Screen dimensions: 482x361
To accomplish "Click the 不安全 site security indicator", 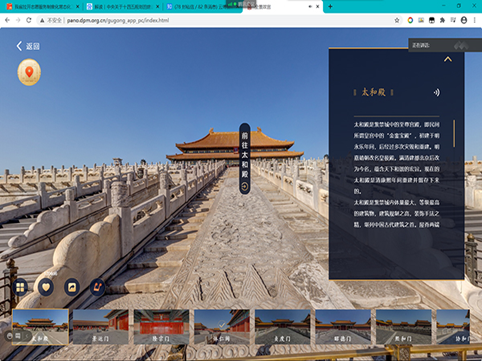I will point(51,20).
